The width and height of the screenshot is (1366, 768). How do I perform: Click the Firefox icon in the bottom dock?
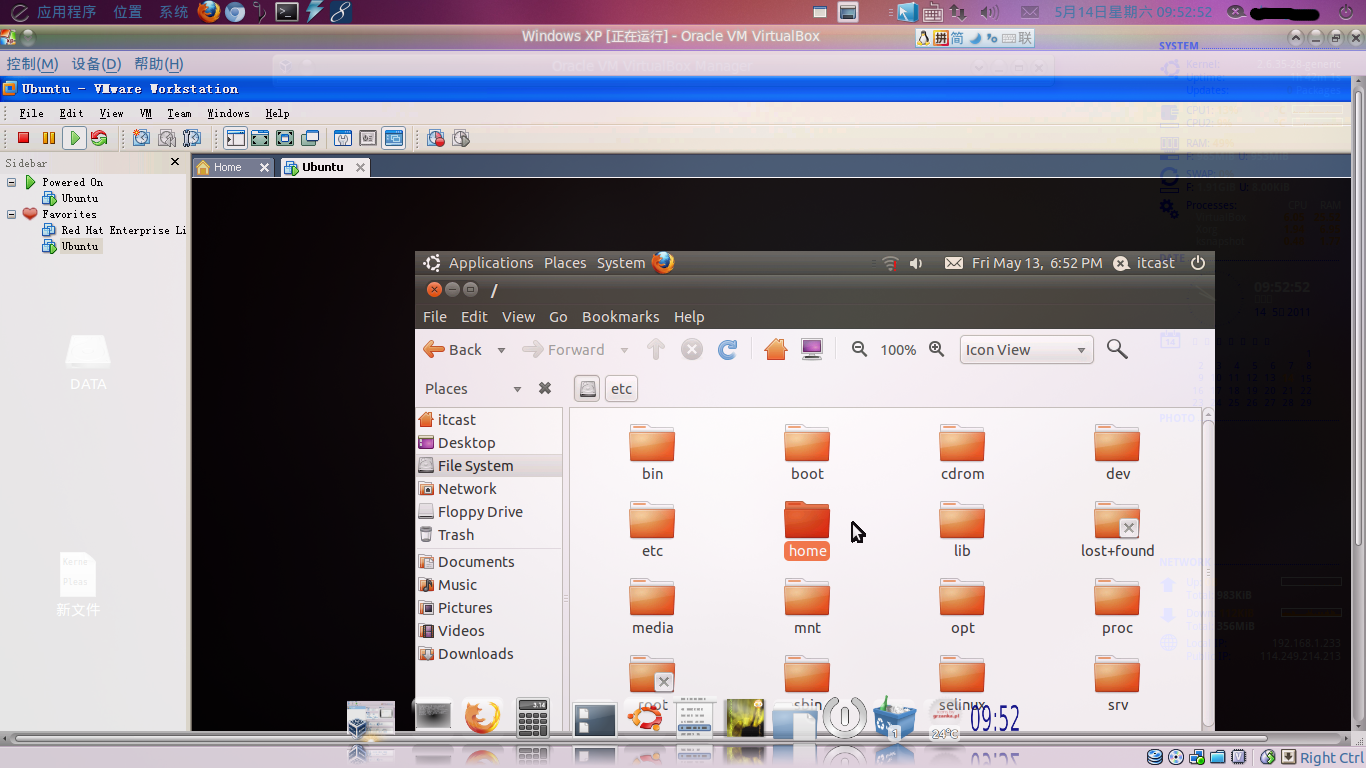point(482,717)
